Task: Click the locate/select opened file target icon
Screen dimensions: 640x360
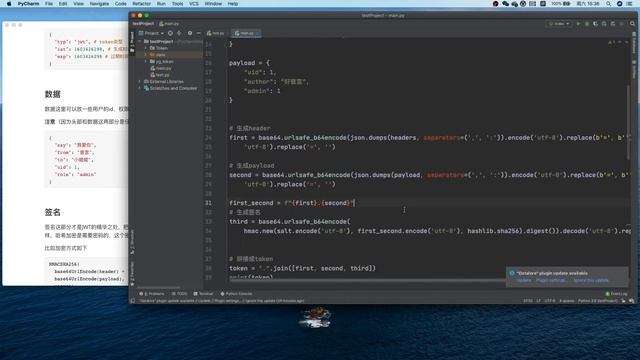Action: click(170, 33)
